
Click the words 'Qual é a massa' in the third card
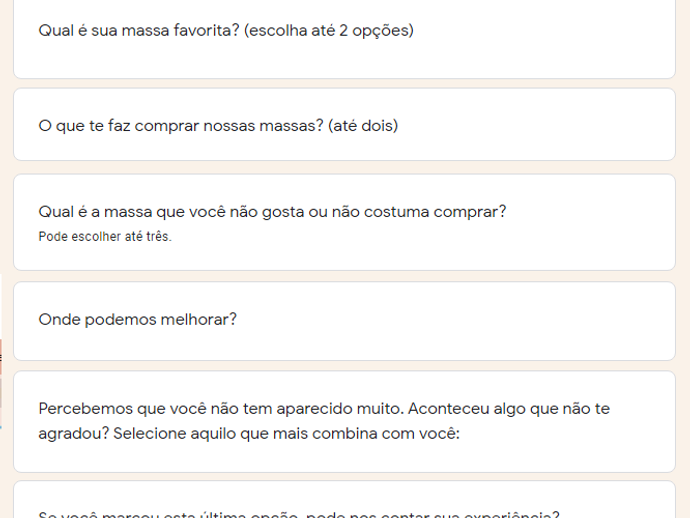coord(95,212)
